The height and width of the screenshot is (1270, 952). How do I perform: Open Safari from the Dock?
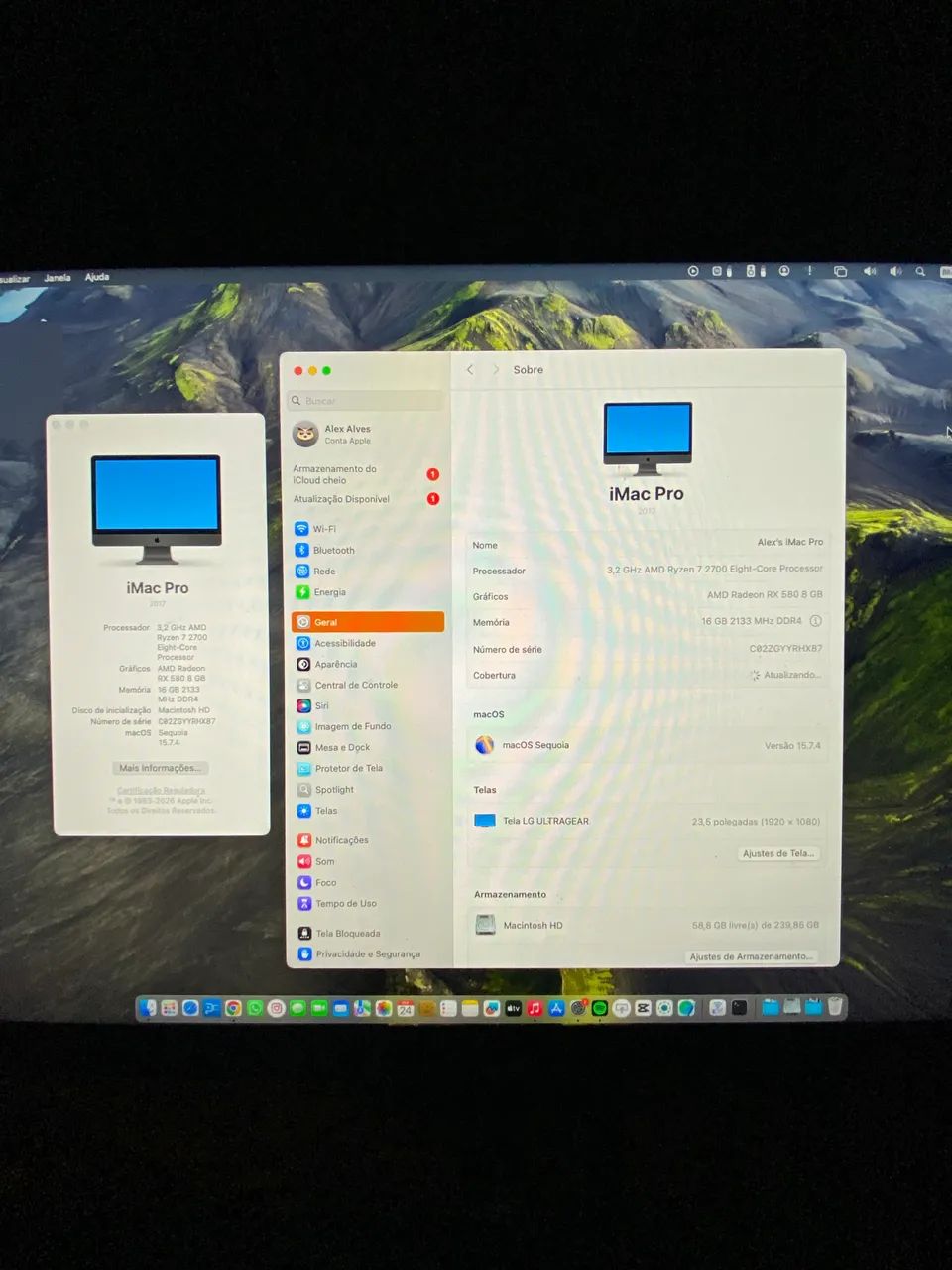click(190, 1008)
